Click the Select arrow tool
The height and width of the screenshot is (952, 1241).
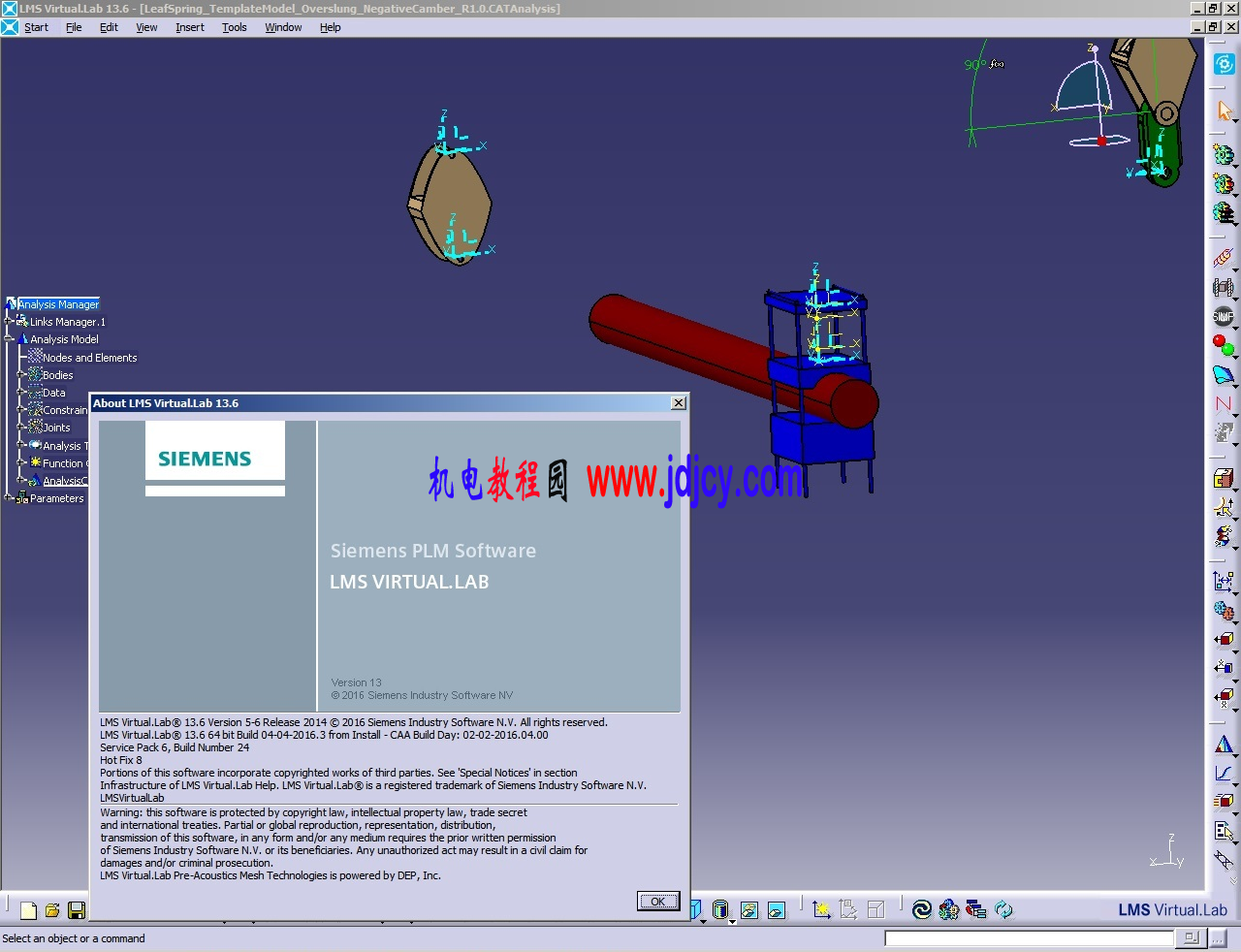point(1224,111)
